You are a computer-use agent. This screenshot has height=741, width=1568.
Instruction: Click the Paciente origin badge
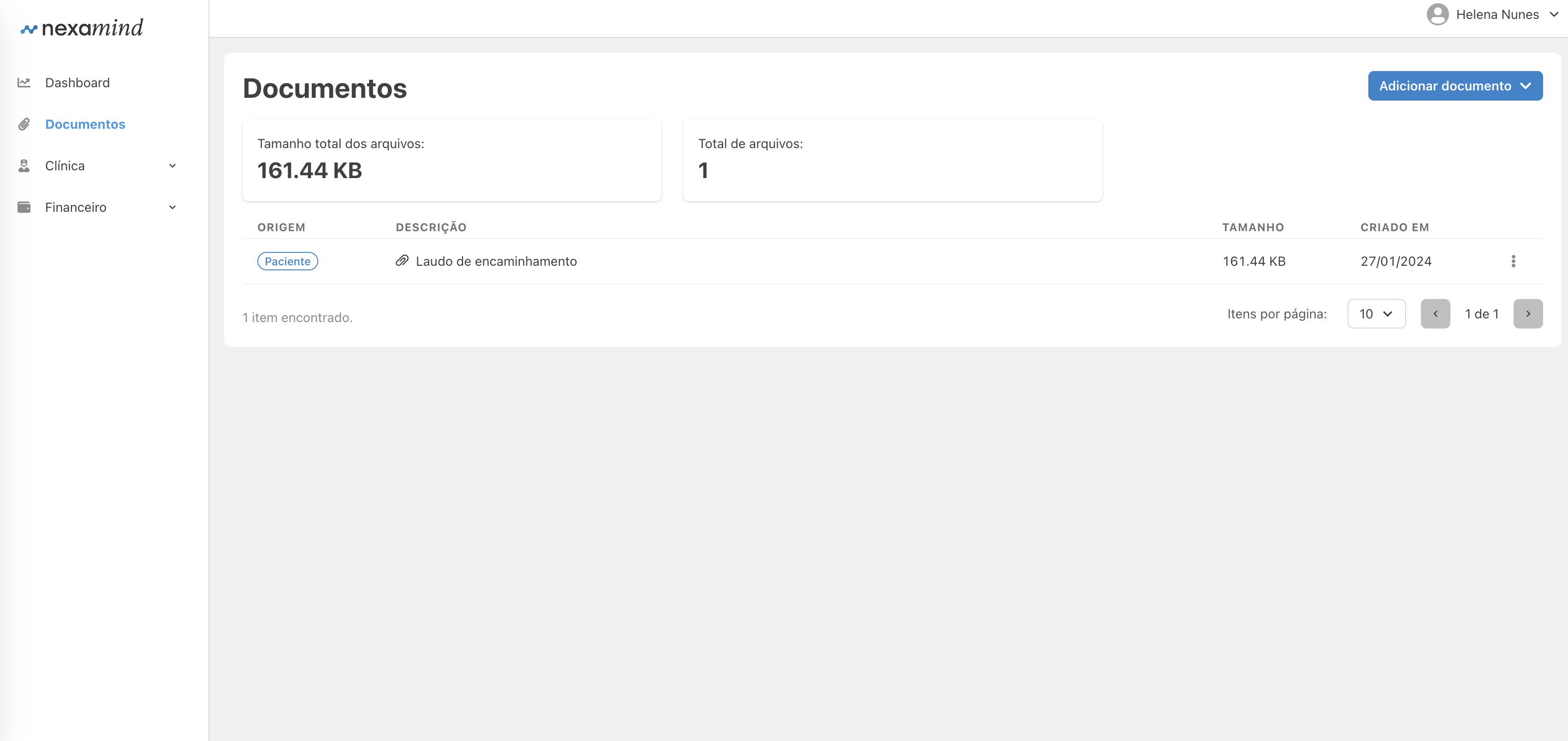287,261
